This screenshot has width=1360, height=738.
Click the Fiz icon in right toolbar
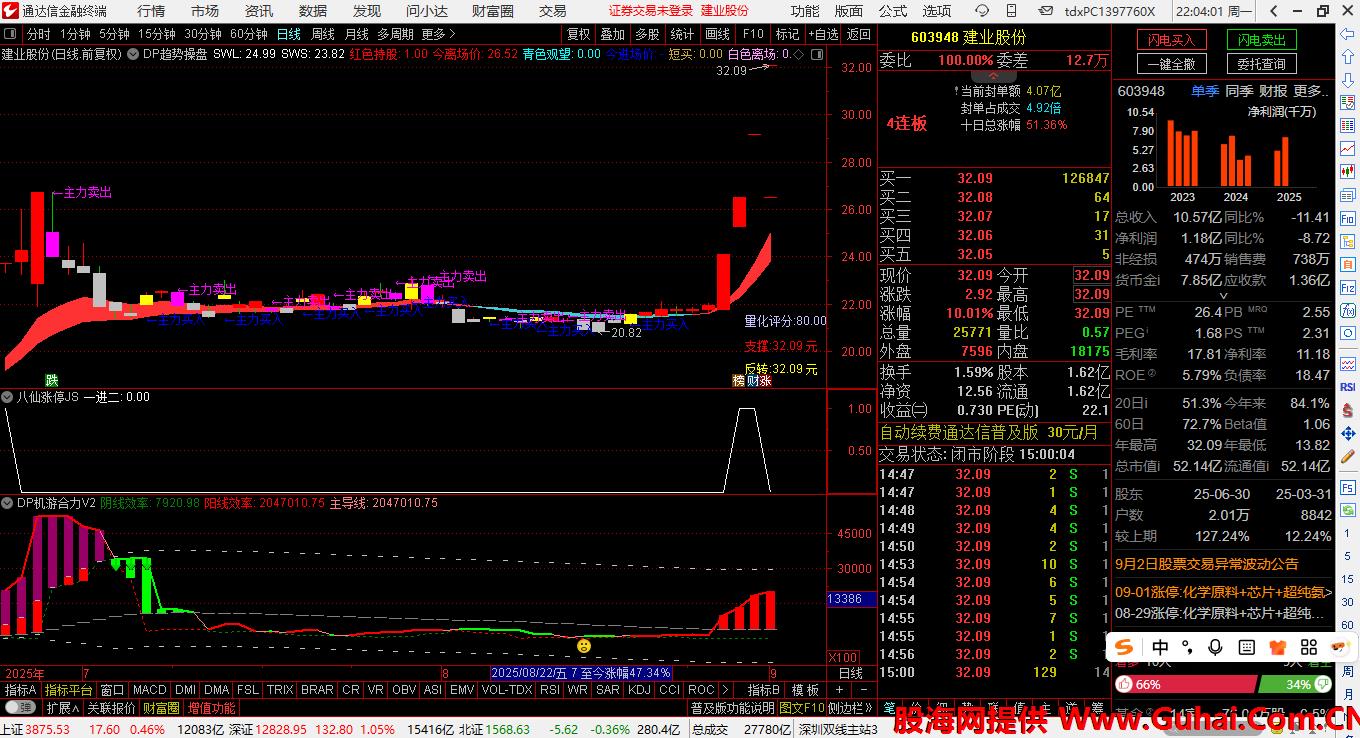1347,288
